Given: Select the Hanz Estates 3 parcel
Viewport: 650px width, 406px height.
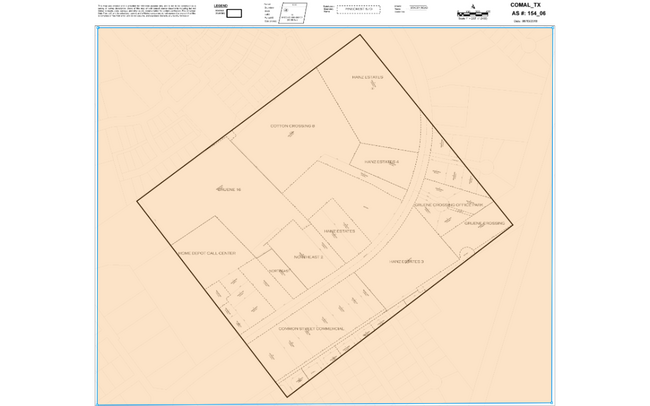Looking at the screenshot, I should point(407,261).
